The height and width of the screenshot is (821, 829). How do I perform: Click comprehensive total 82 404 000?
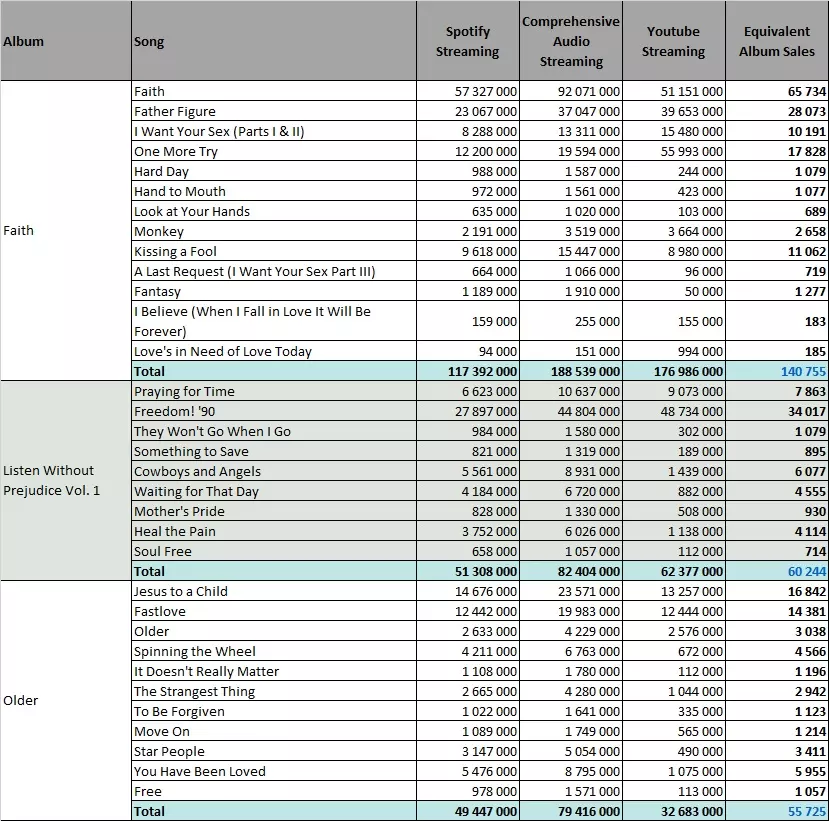571,571
